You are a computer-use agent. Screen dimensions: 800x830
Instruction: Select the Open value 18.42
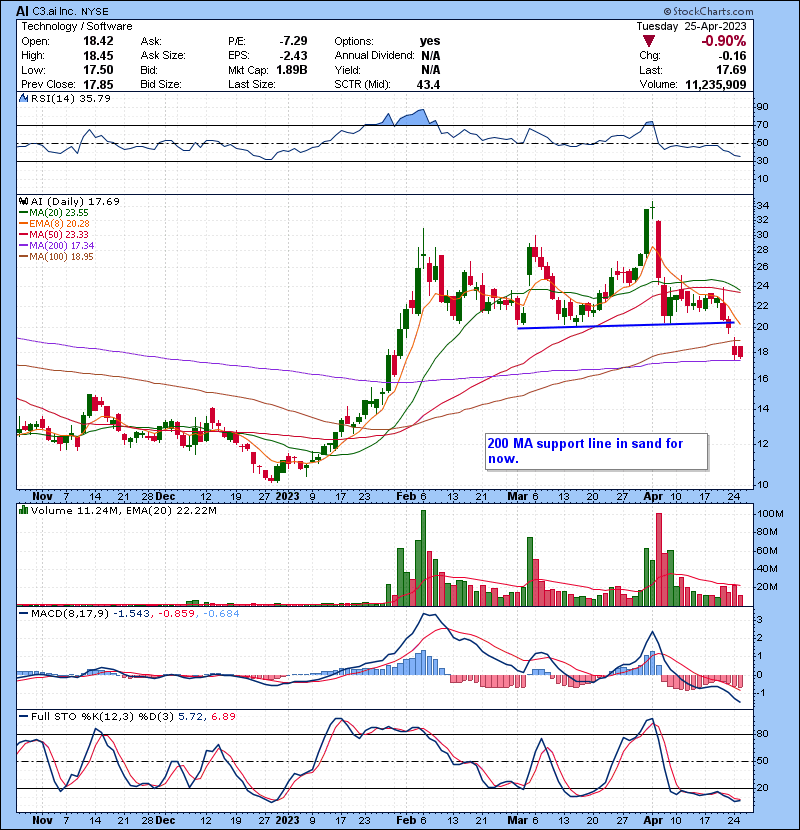(x=98, y=41)
